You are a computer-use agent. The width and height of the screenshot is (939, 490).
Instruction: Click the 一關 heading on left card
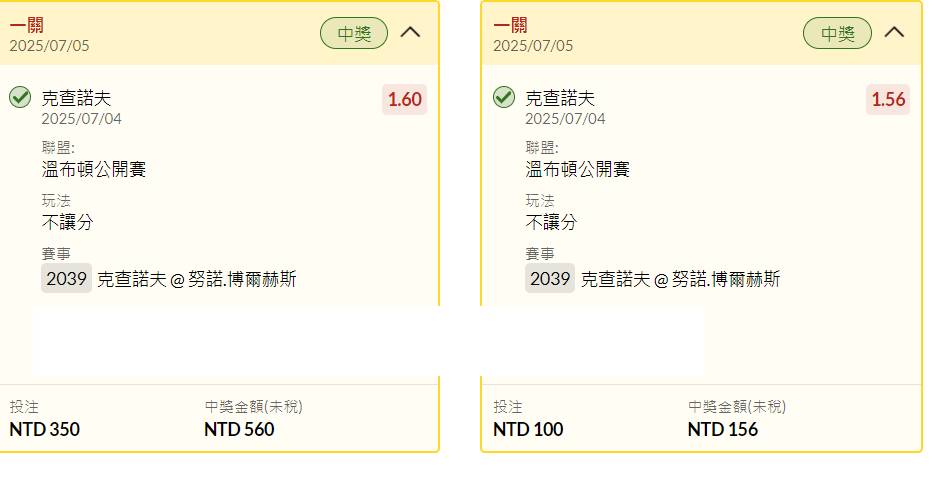pyautogui.click(x=26, y=25)
